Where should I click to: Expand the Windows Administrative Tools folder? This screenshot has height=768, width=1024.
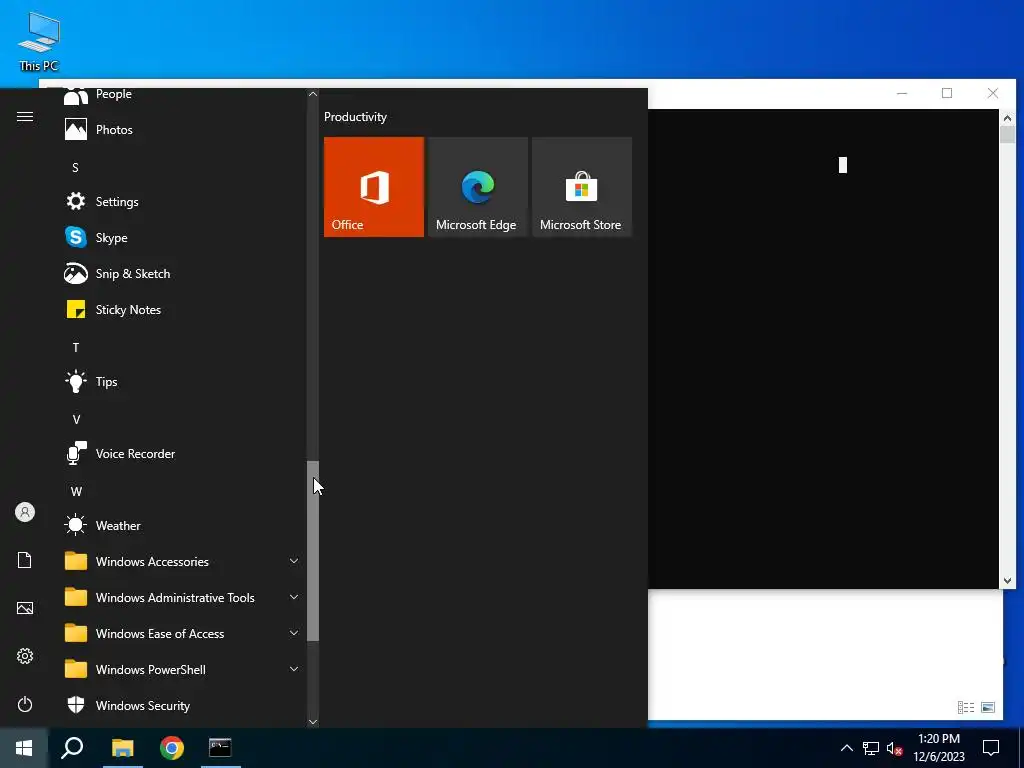click(180, 597)
